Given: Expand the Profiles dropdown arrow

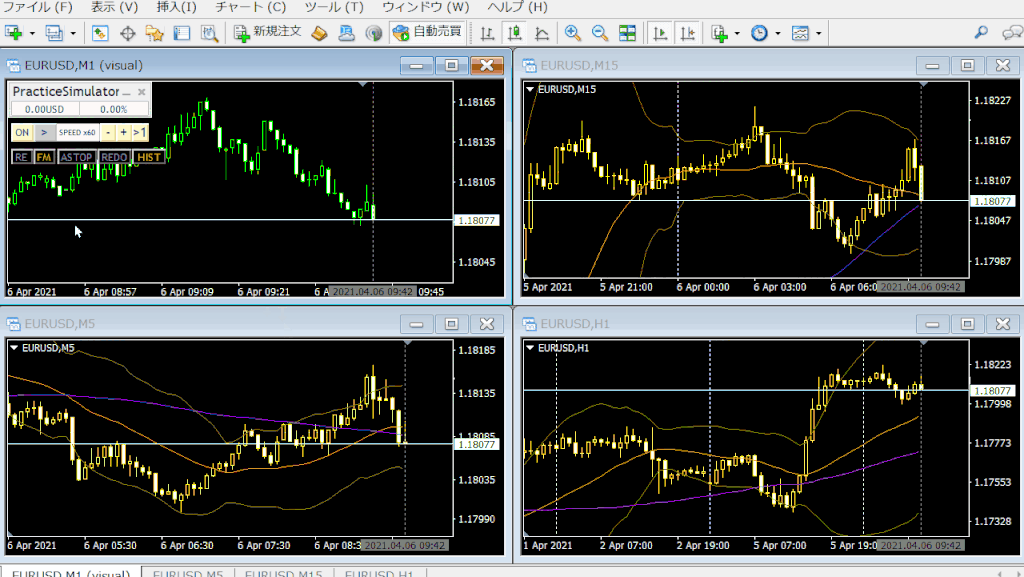Looking at the screenshot, I should pyautogui.click(x=72, y=33).
